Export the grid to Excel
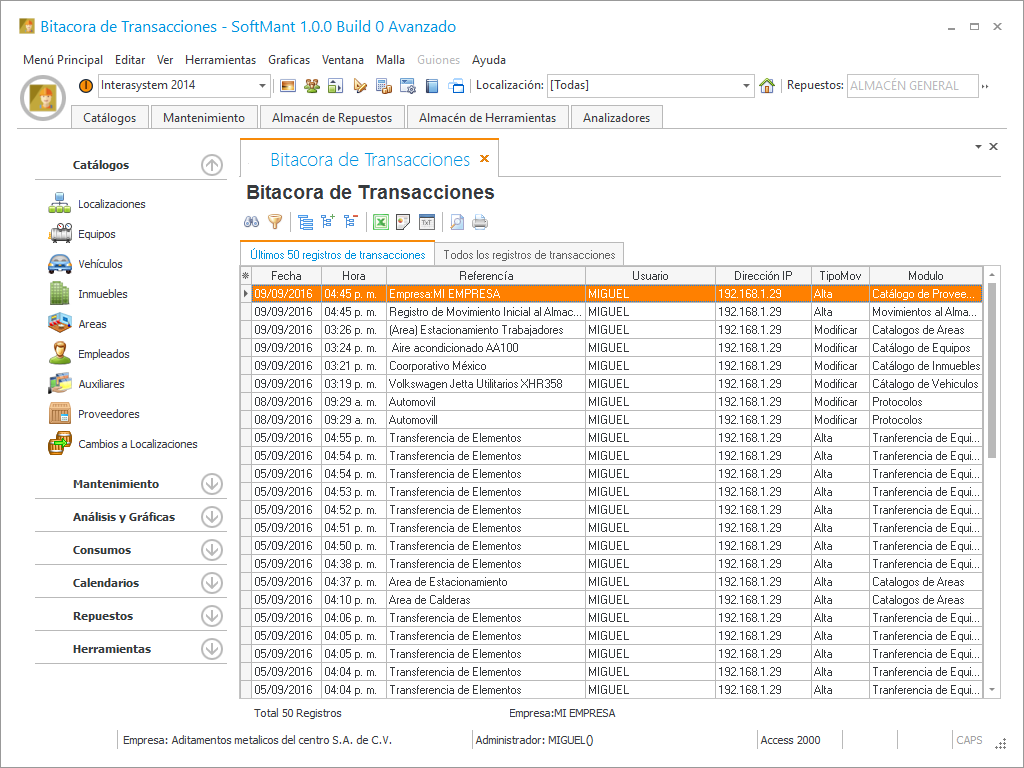1024x768 pixels. point(381,222)
